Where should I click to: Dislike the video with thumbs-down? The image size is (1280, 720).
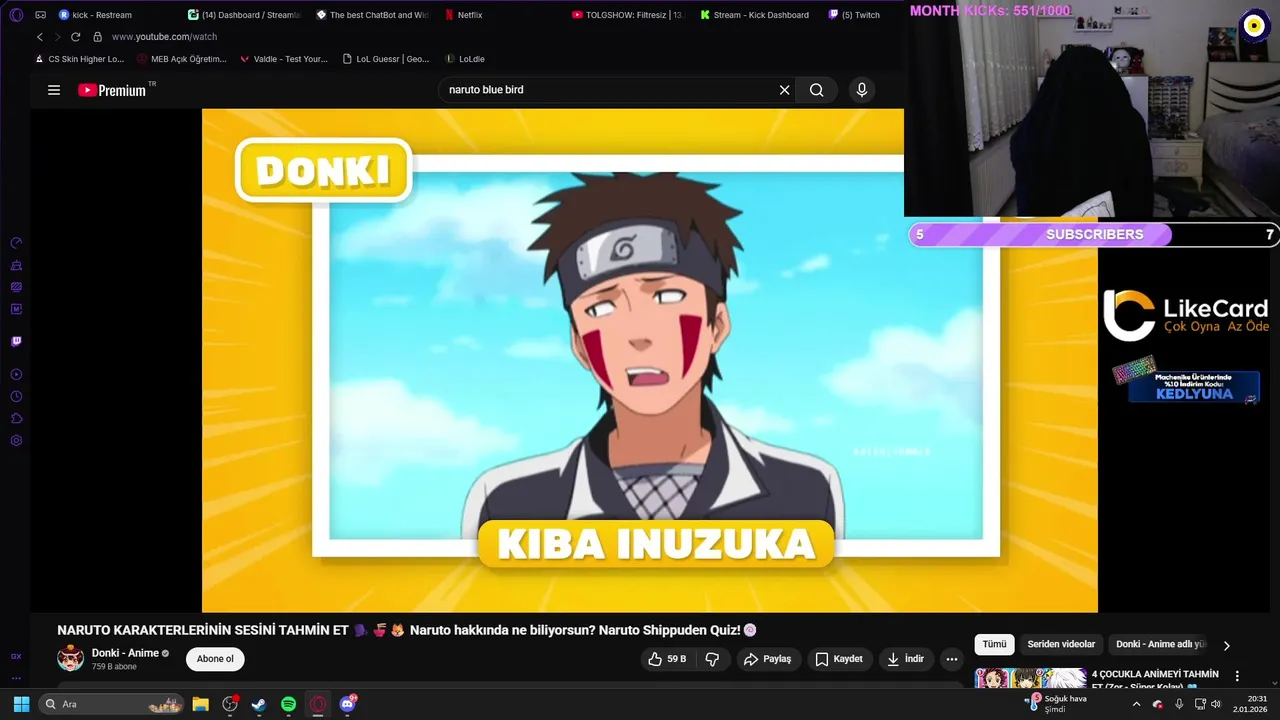712,659
